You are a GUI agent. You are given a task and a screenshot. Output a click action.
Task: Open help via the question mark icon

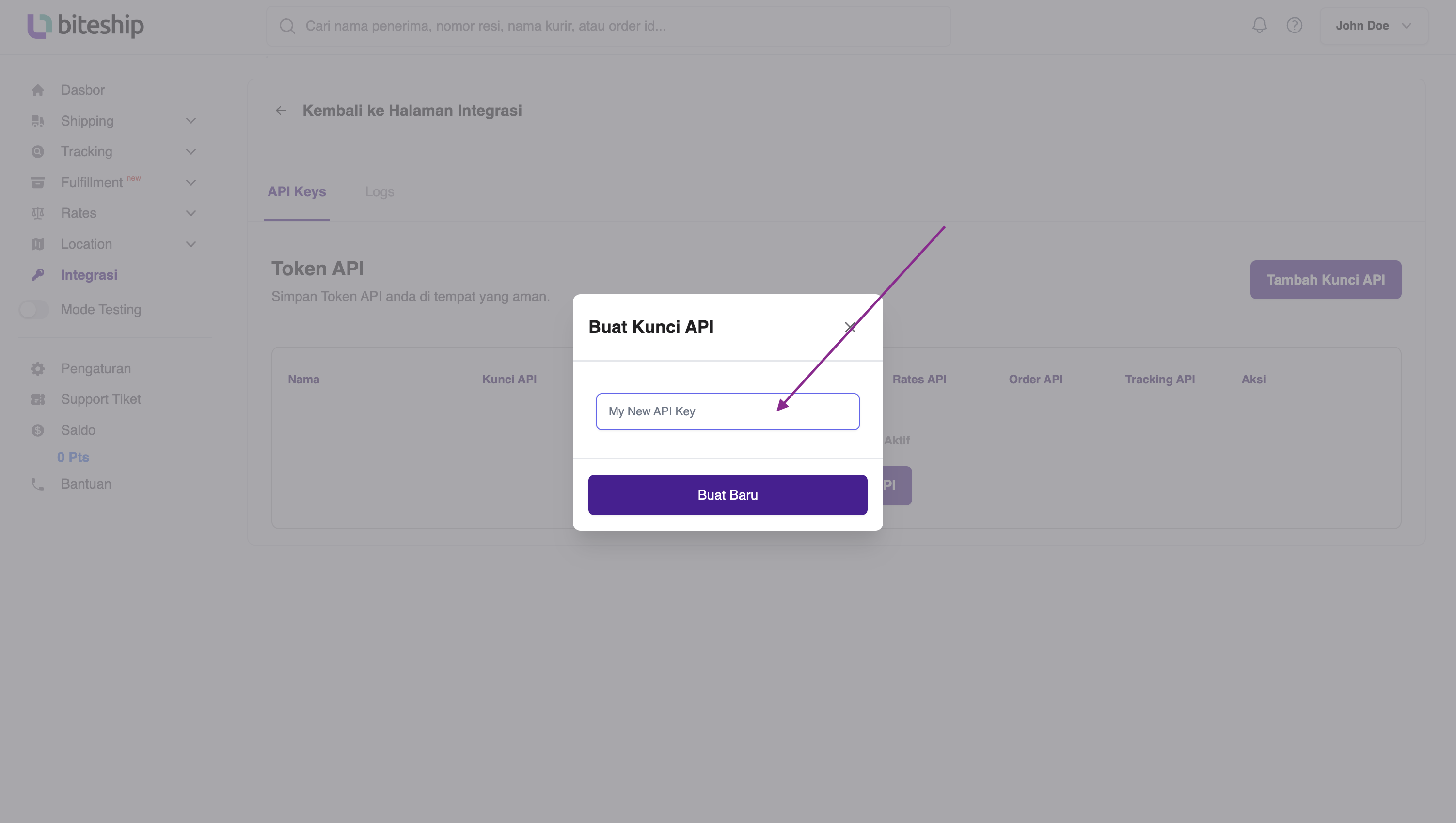click(x=1295, y=25)
